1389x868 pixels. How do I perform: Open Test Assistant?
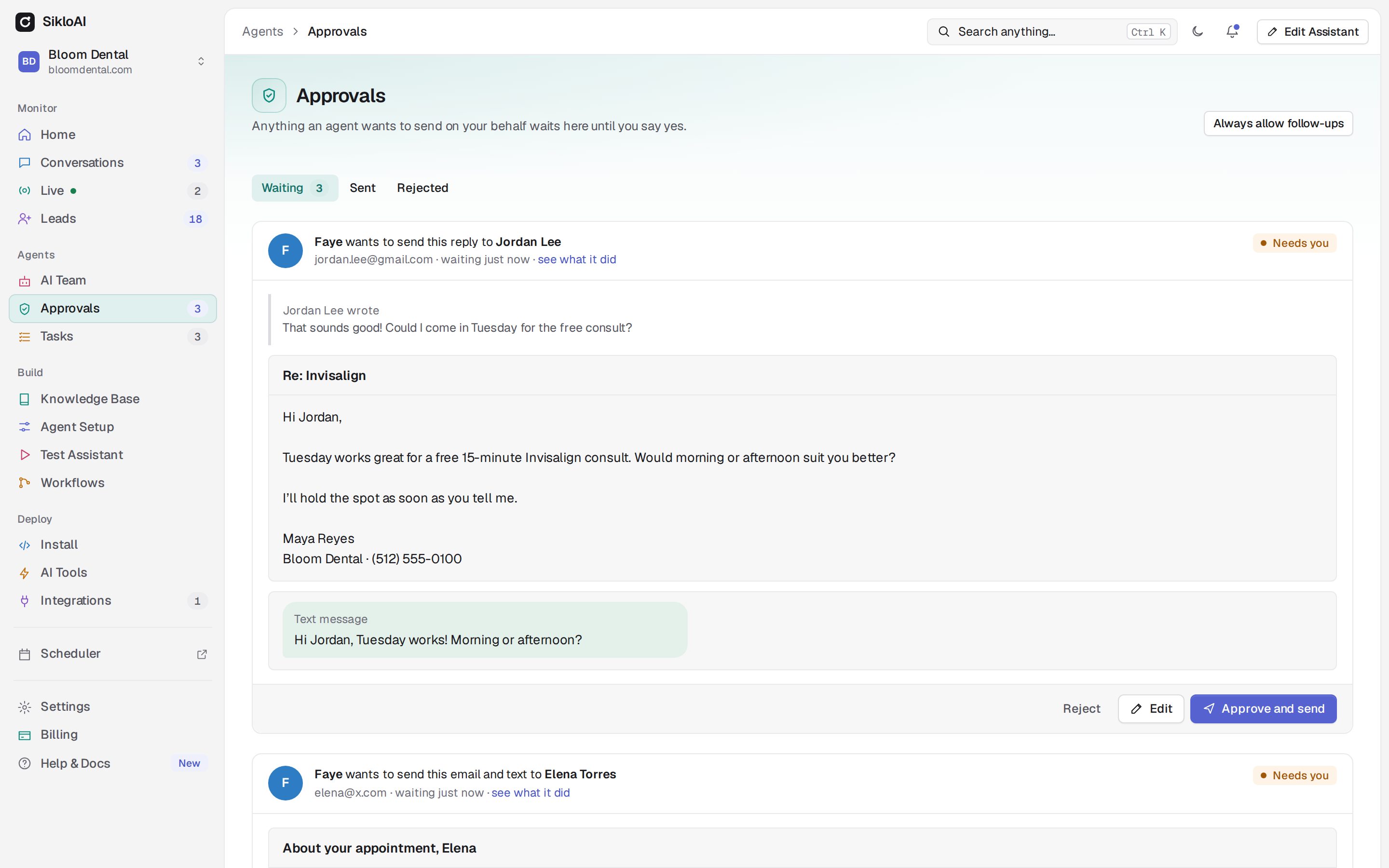coord(112,455)
